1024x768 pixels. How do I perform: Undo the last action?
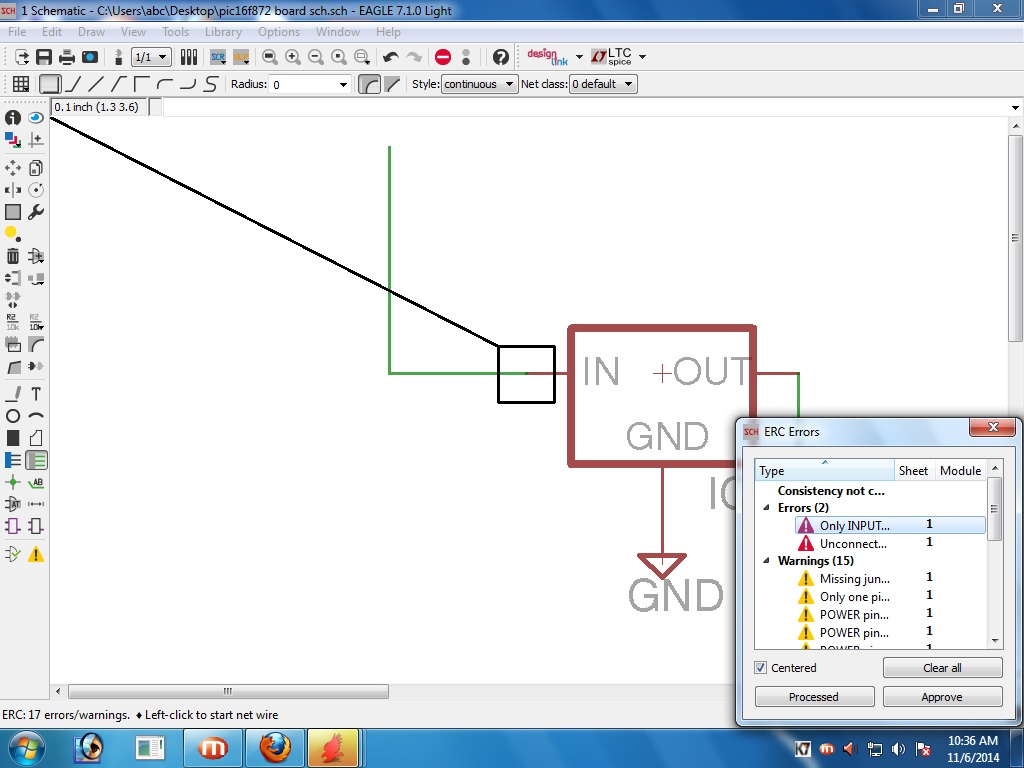click(391, 57)
